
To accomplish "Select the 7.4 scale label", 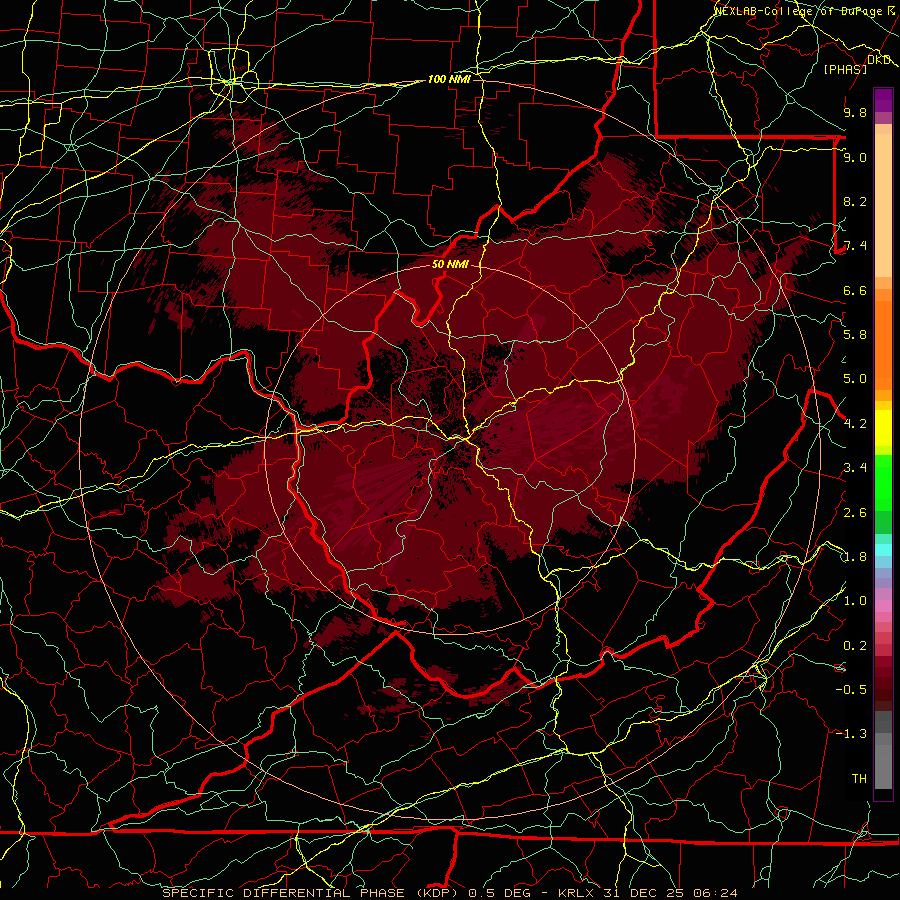I will click(x=855, y=246).
